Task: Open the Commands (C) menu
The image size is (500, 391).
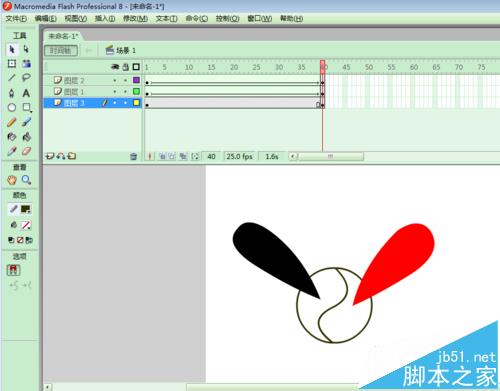Action: 197,19
